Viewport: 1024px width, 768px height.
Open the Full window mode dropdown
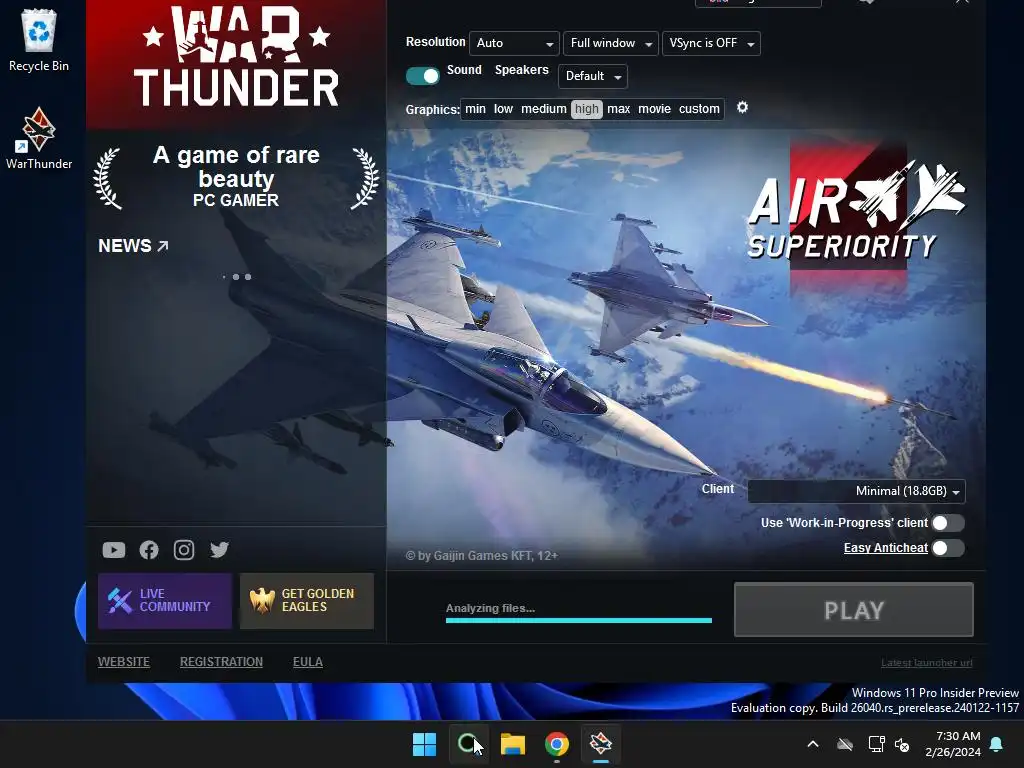611,43
